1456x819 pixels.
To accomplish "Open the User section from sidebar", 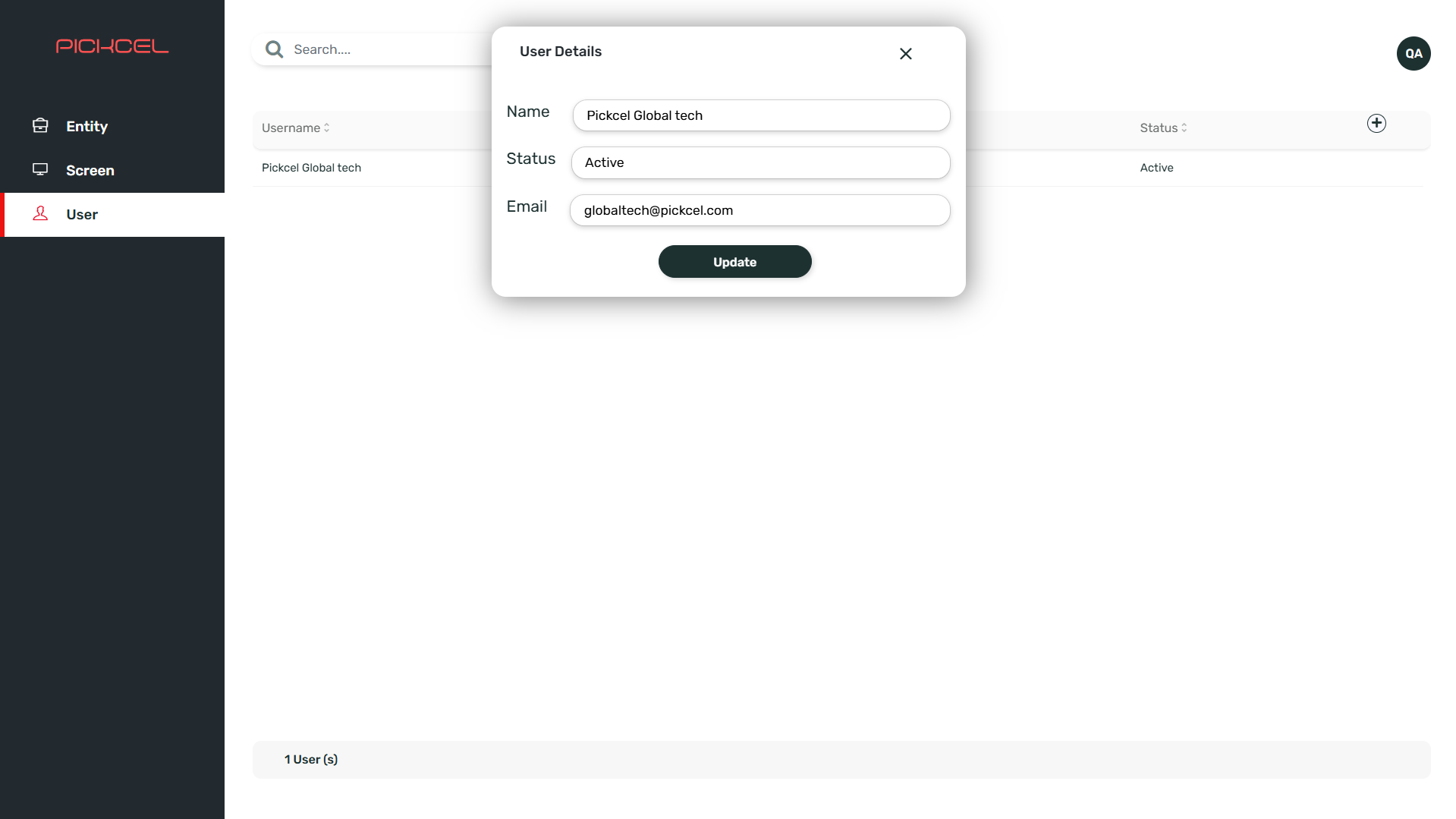I will [x=81, y=214].
